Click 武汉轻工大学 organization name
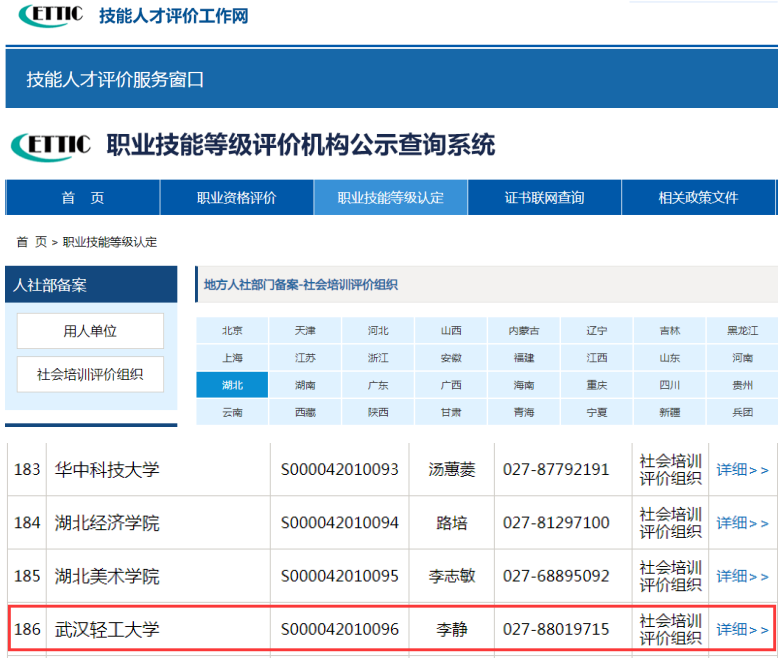Screen dimensions: 778x658 point(107,630)
